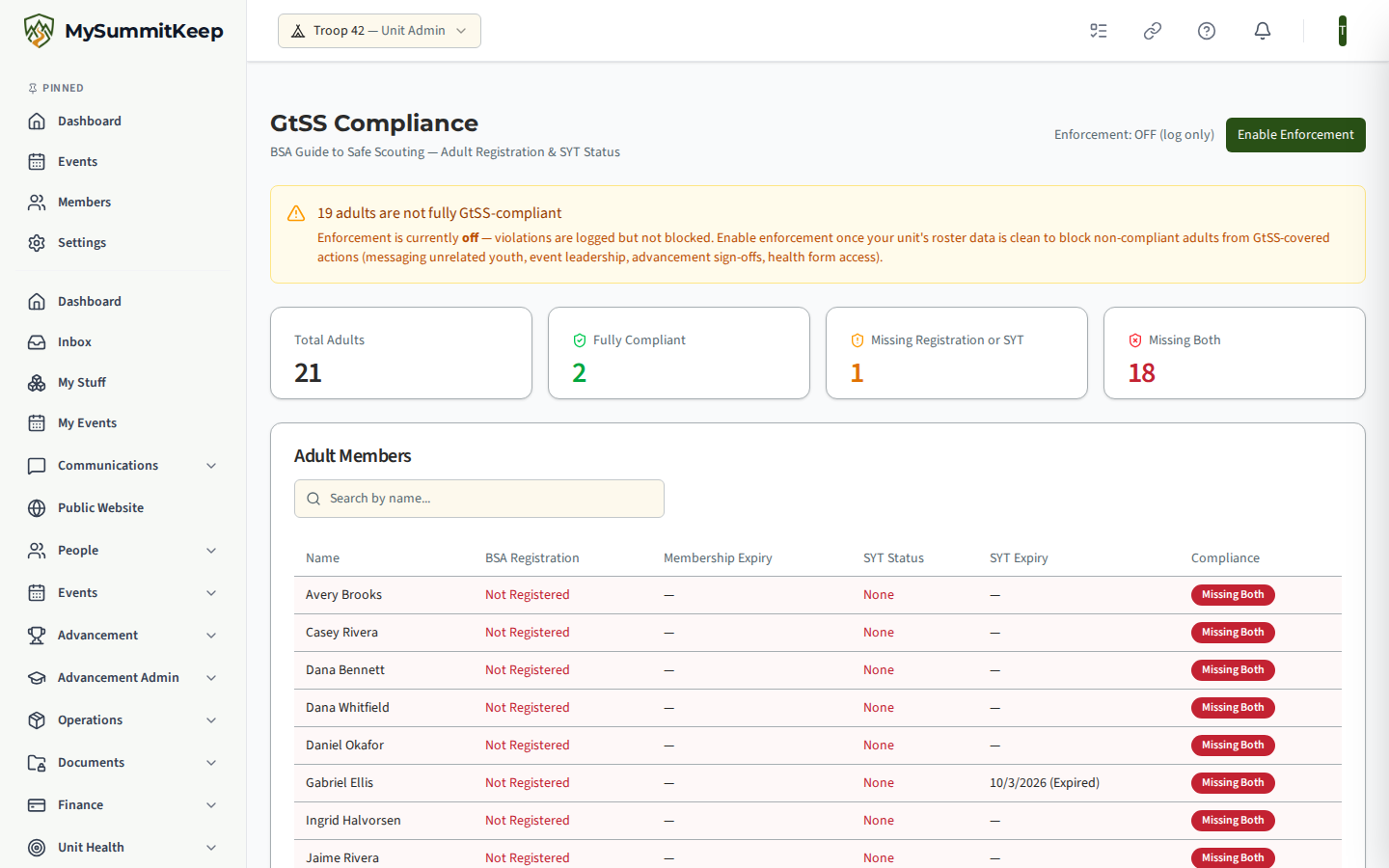Click the Compliance column header

click(1225, 558)
